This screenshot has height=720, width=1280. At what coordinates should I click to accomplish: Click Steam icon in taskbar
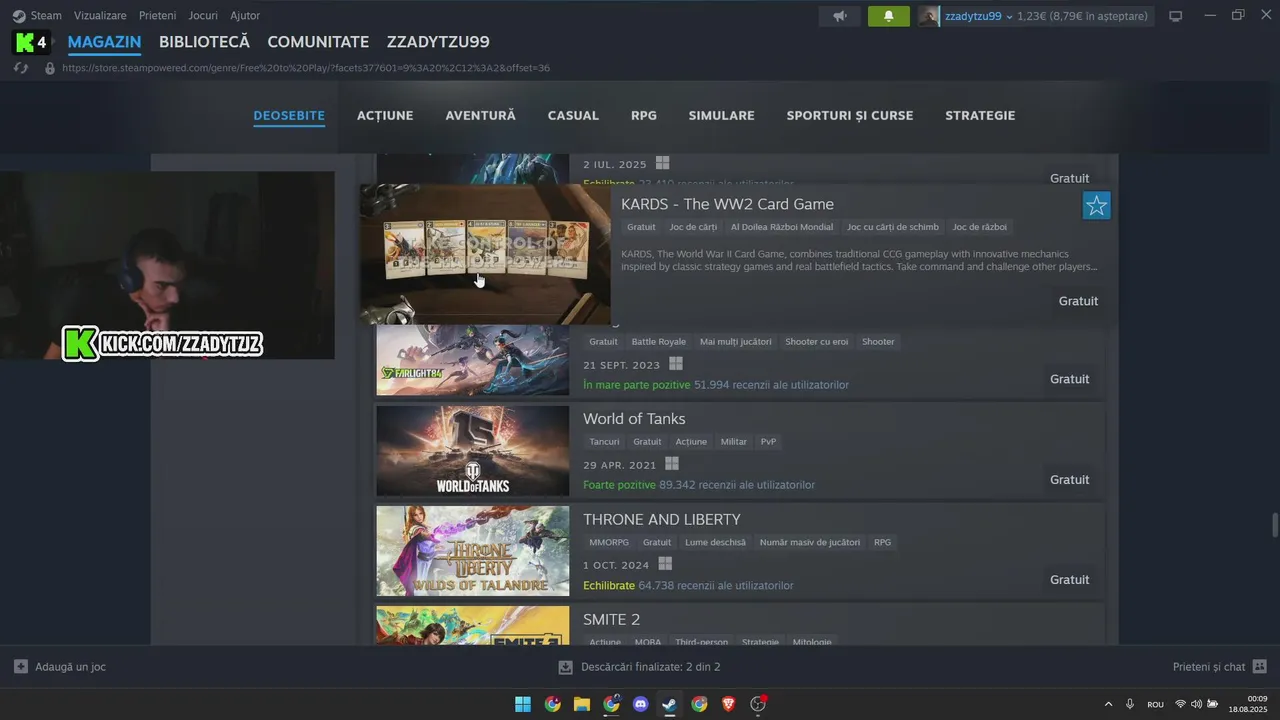click(670, 704)
